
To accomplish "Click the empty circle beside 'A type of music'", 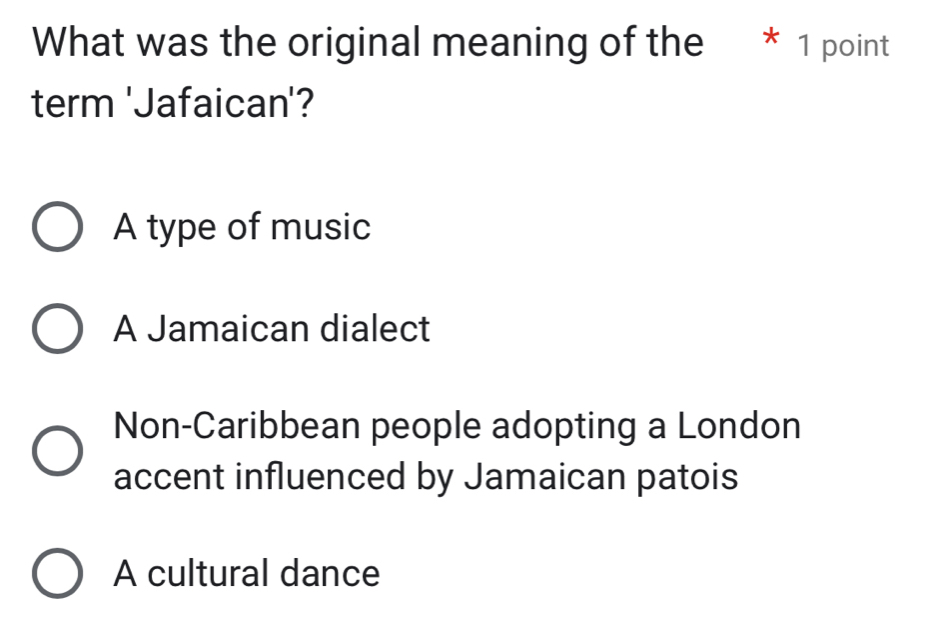I will tap(58, 228).
